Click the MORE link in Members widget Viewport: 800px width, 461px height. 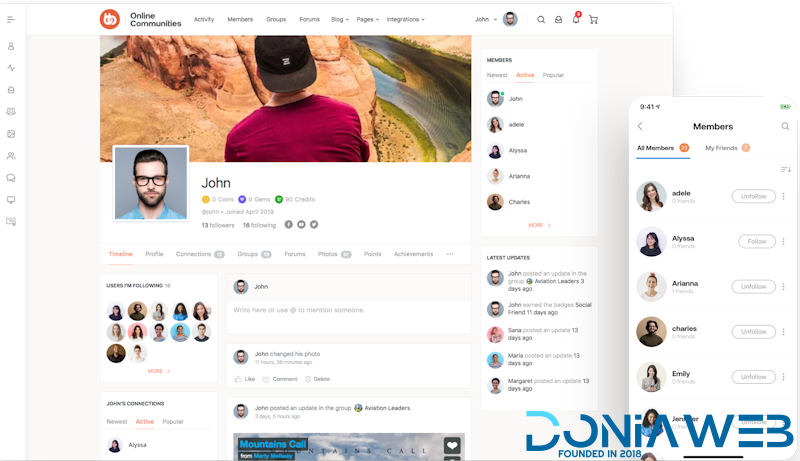click(539, 225)
